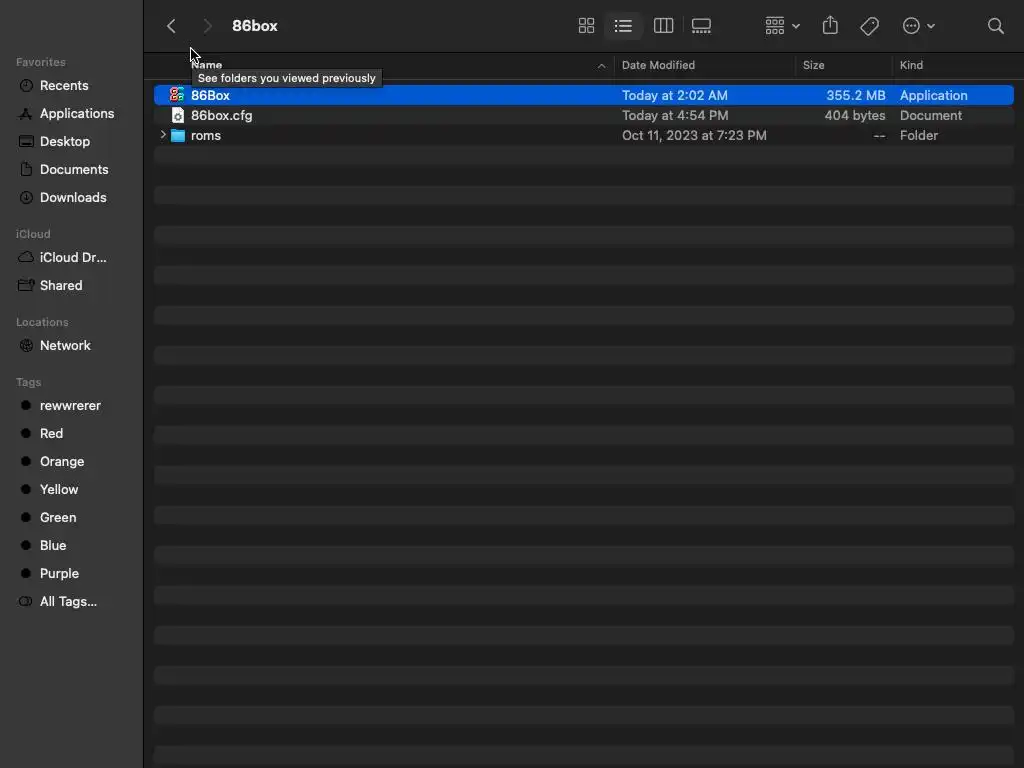Switch to gallery view

701,26
